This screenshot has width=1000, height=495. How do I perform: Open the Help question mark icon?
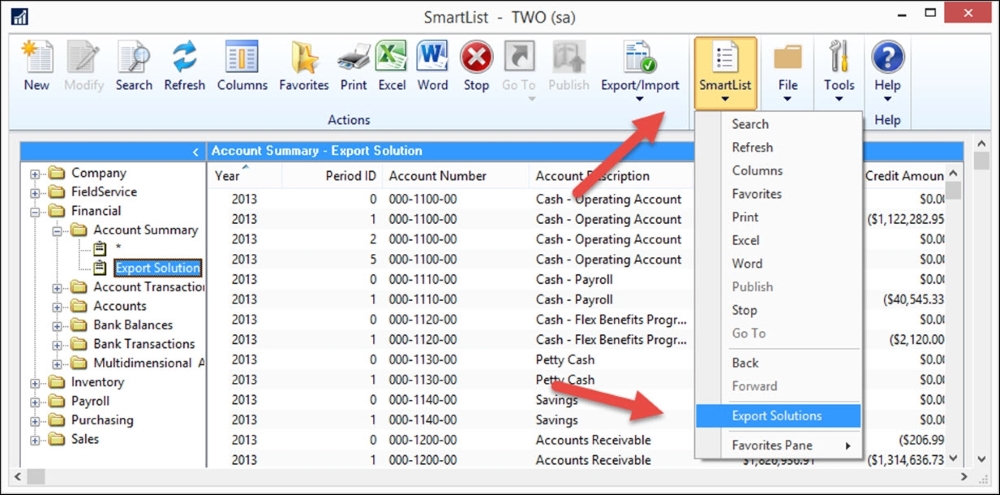(887, 57)
